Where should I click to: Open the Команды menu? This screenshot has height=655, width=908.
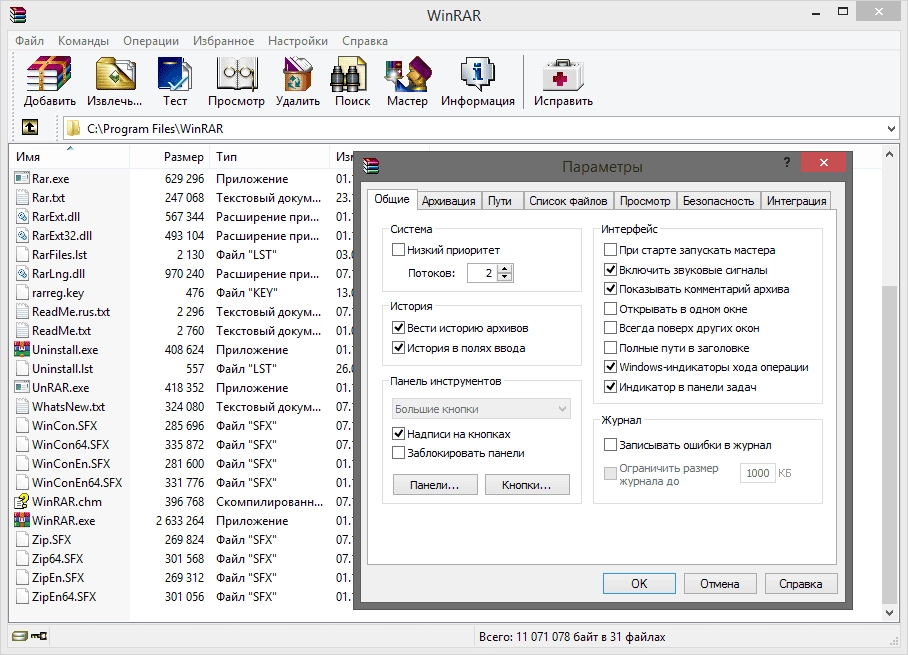click(x=83, y=41)
